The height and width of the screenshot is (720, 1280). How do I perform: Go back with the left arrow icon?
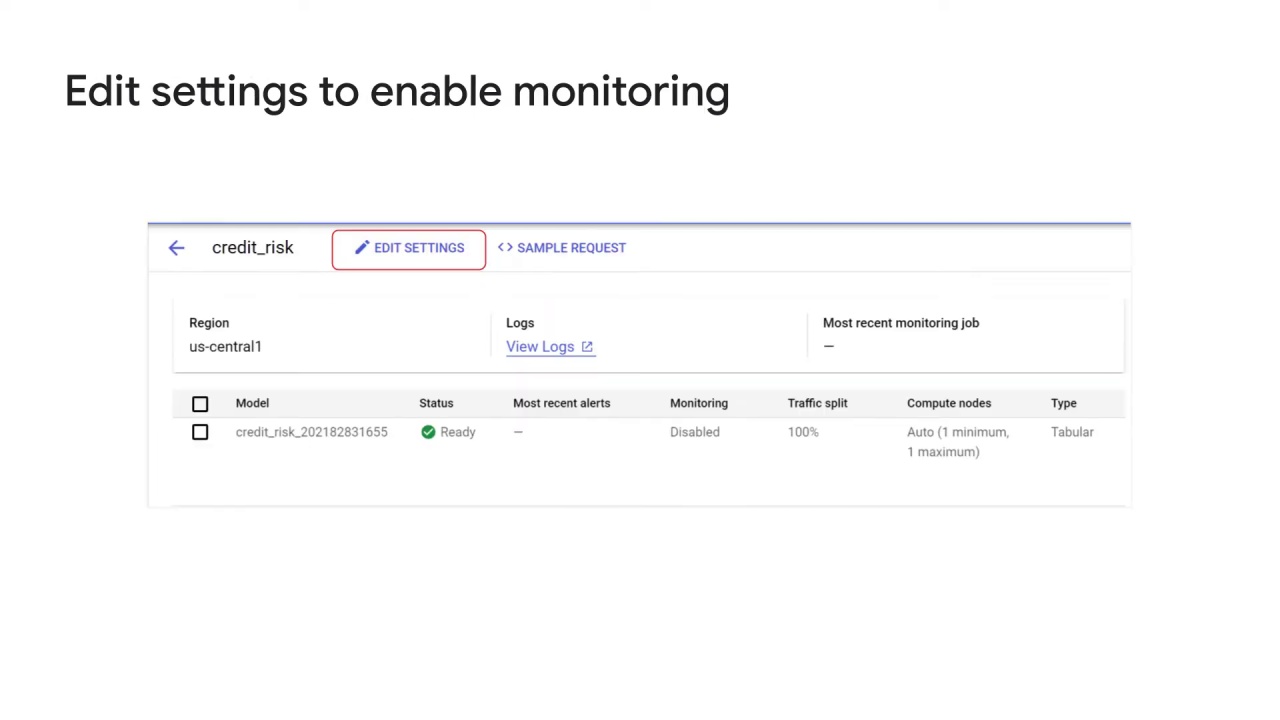coord(176,248)
